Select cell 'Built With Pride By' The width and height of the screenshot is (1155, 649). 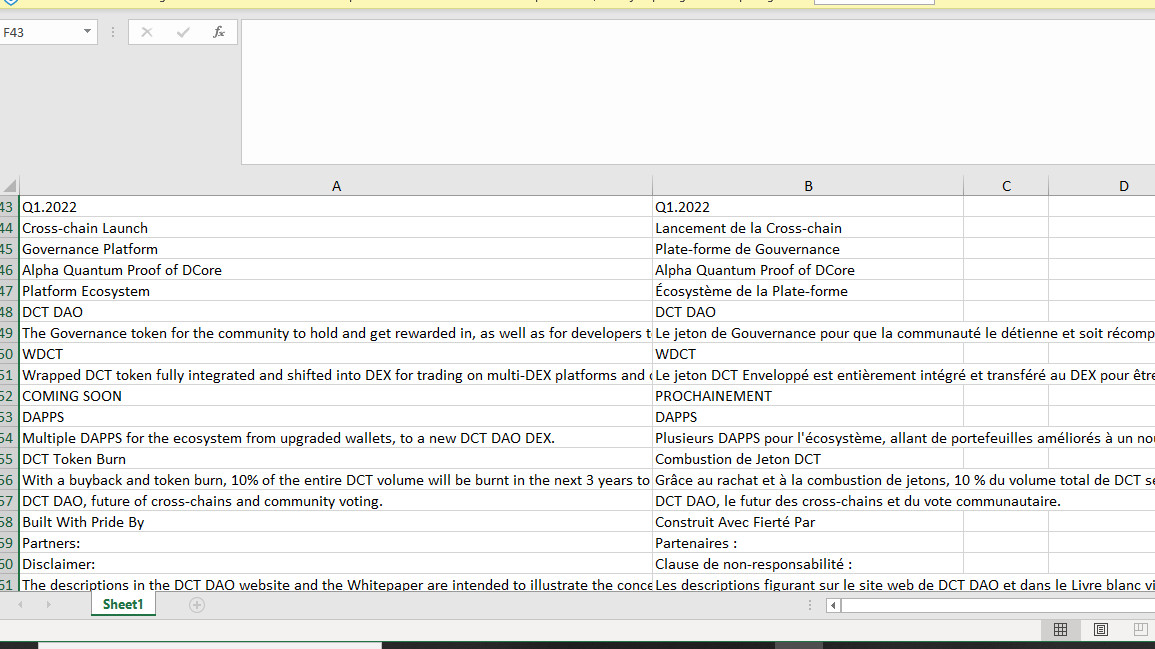[336, 522]
